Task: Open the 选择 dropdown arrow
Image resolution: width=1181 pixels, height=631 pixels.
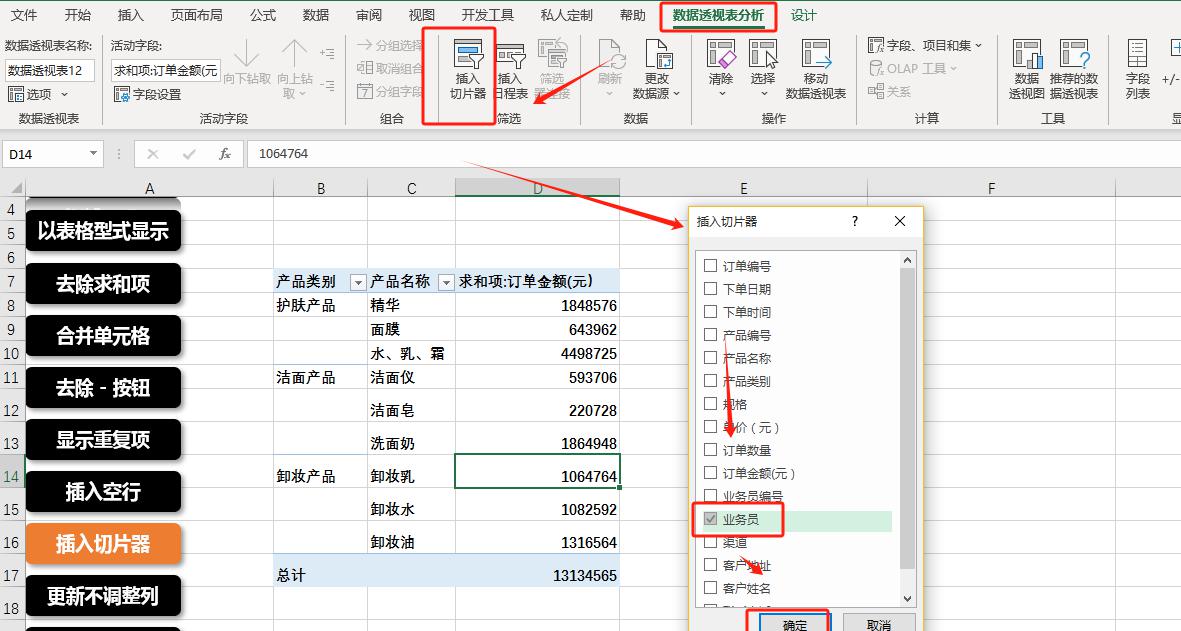Action: [764, 94]
